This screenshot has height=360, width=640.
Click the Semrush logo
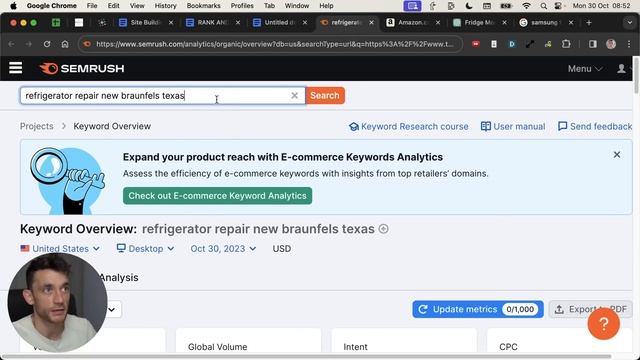point(82,68)
